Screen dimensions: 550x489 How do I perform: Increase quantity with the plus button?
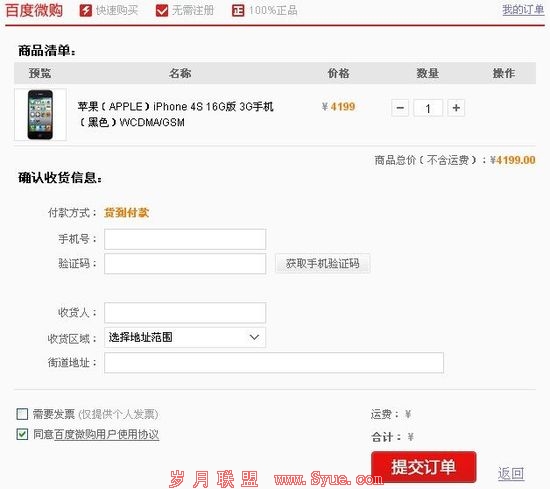pos(456,108)
